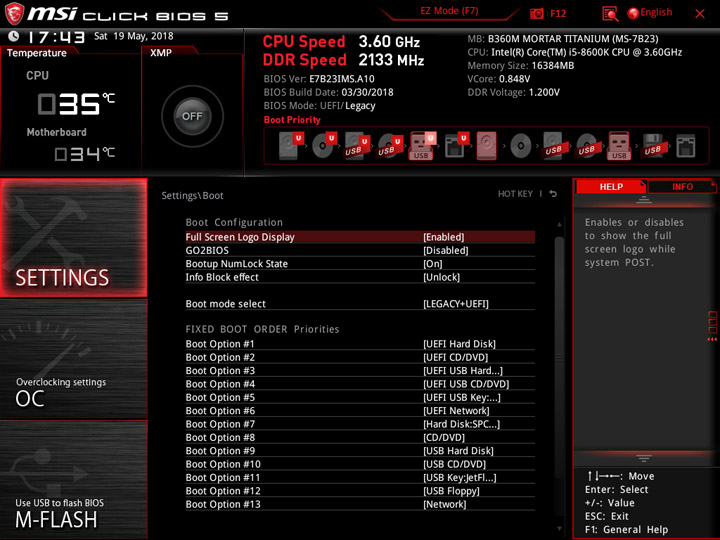Click the Help panel top scroll handle
Image resolution: width=720 pixels, height=540 pixels.
pos(644,199)
